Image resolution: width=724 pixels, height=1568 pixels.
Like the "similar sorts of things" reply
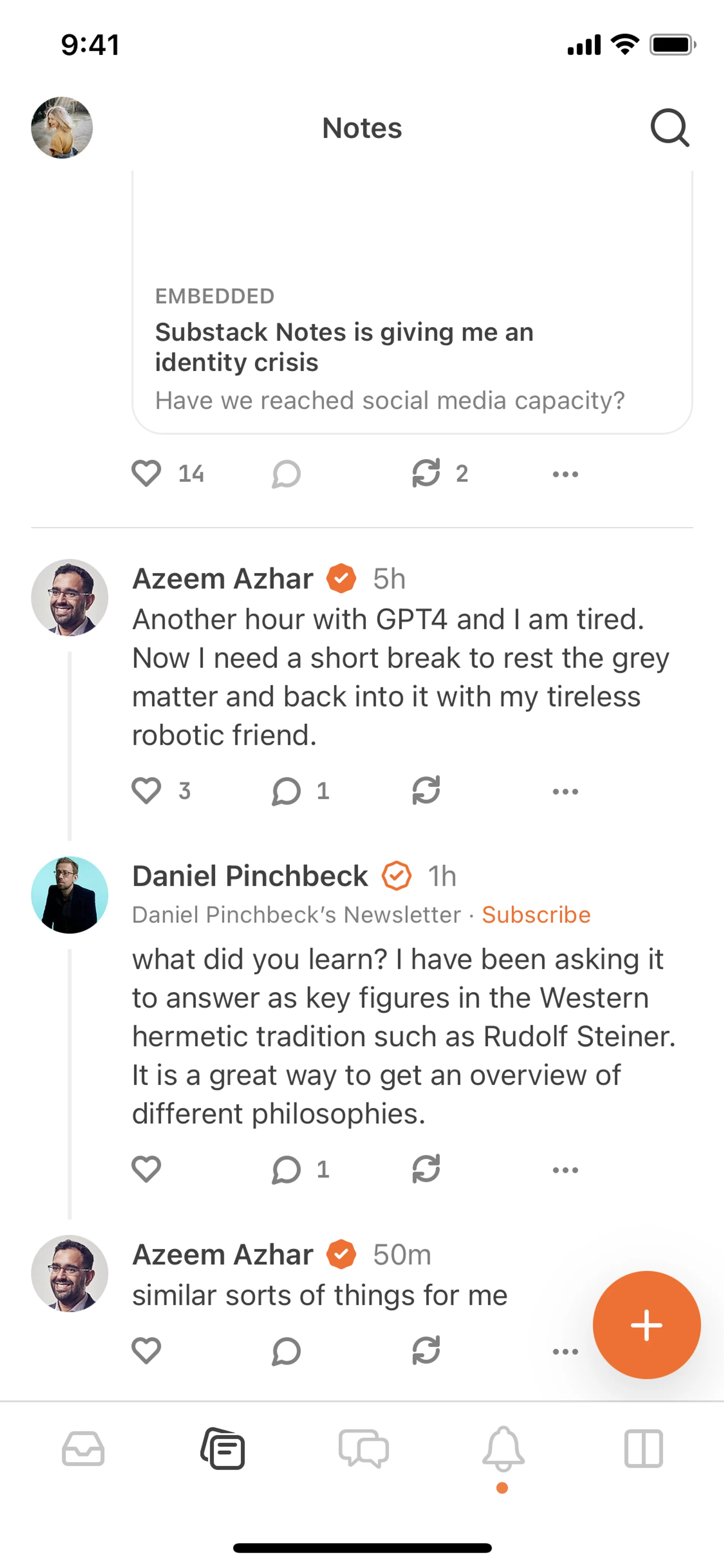tap(147, 1351)
